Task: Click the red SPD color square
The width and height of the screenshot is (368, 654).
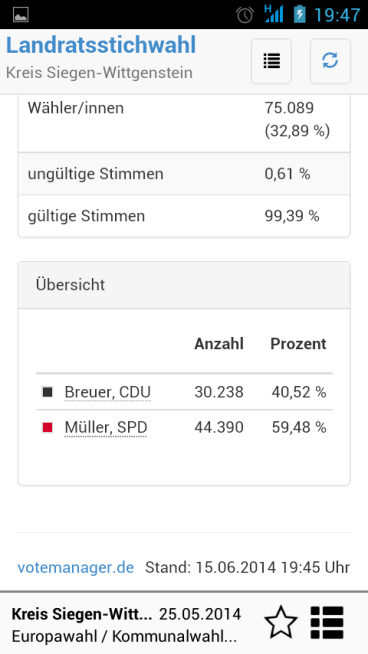Action: tap(47, 428)
